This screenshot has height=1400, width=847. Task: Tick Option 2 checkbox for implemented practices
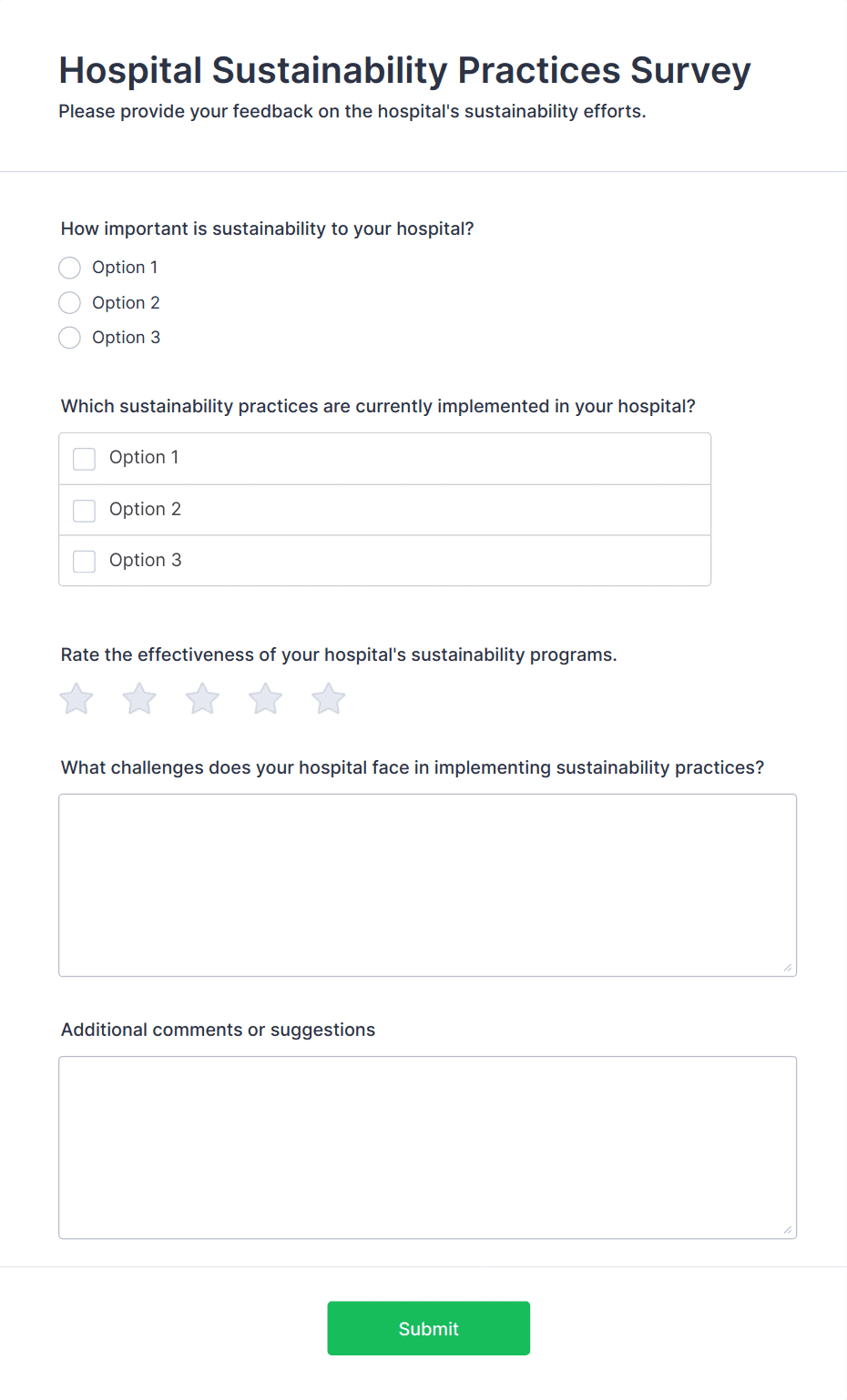click(x=85, y=511)
